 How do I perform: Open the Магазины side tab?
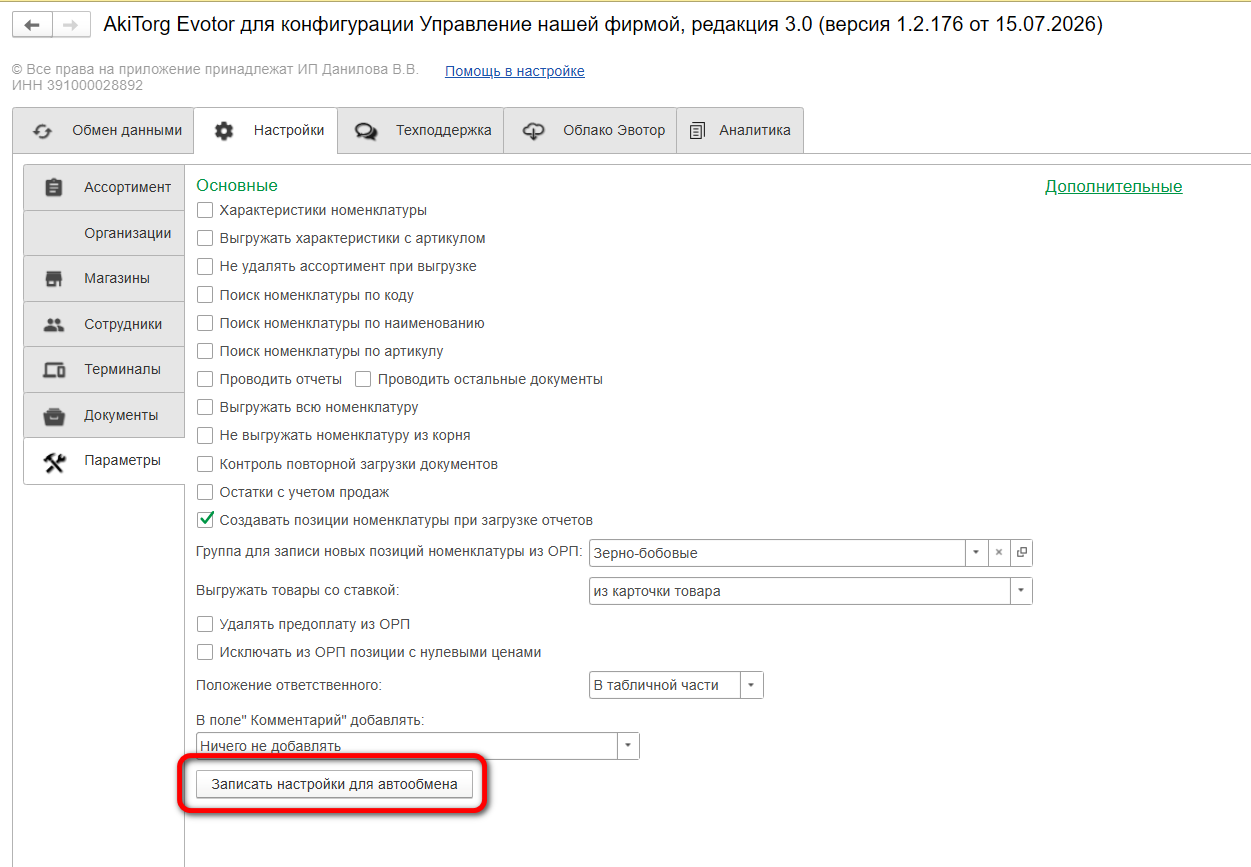(x=104, y=279)
